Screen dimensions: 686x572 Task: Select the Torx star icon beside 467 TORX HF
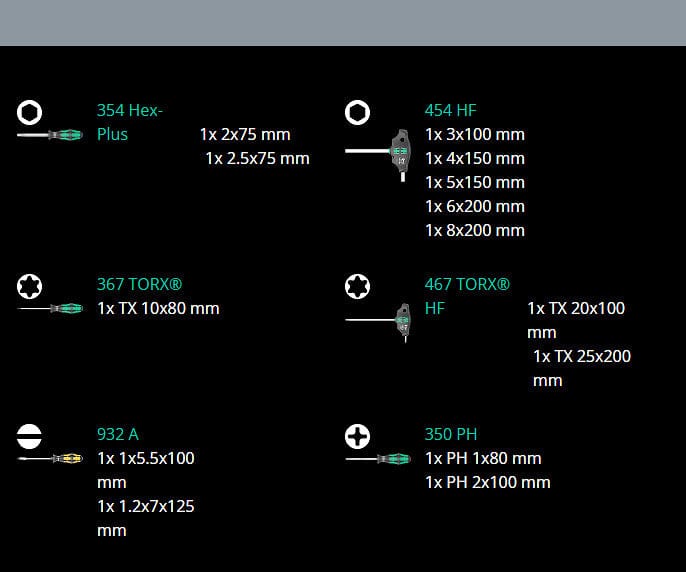point(357,286)
